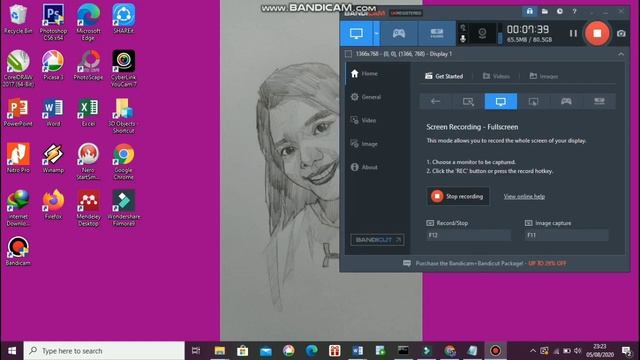Open the Bandicam output folder icon

(x=544, y=11)
